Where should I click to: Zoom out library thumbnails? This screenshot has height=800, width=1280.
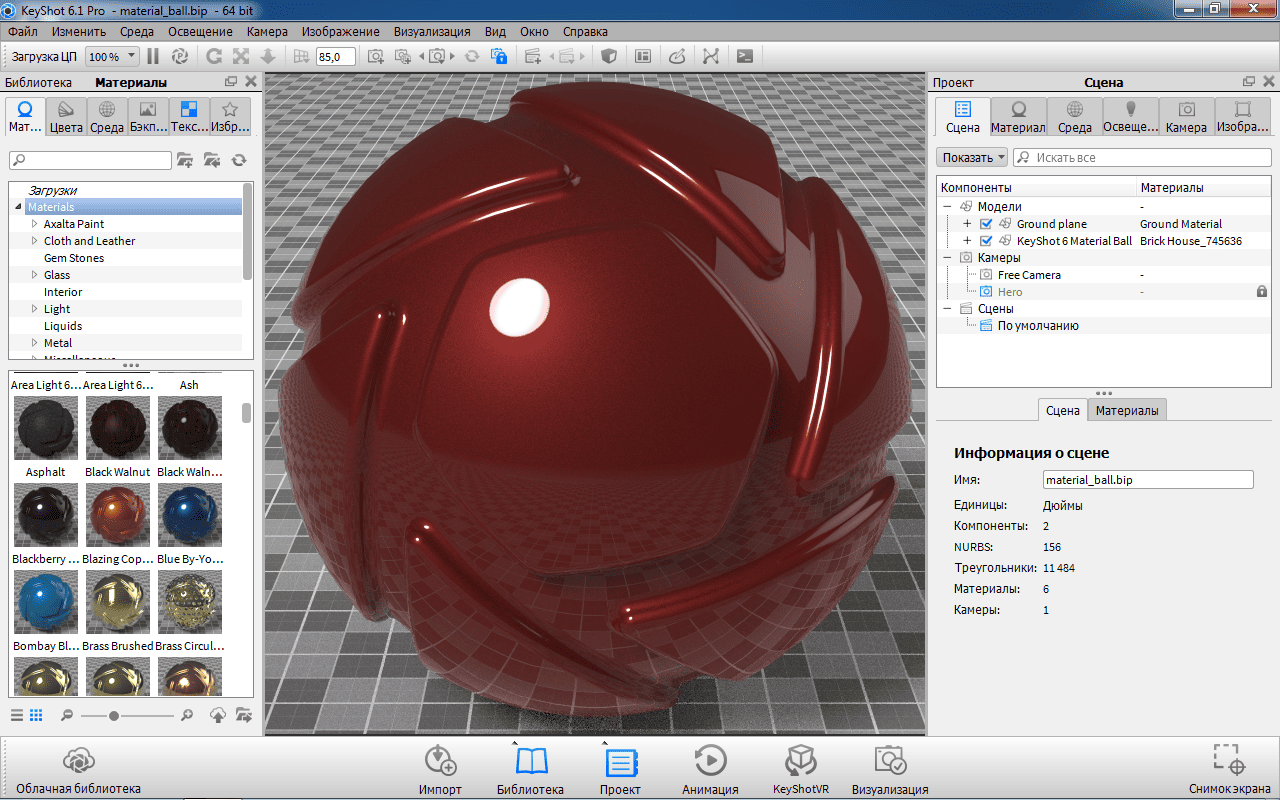[66, 715]
